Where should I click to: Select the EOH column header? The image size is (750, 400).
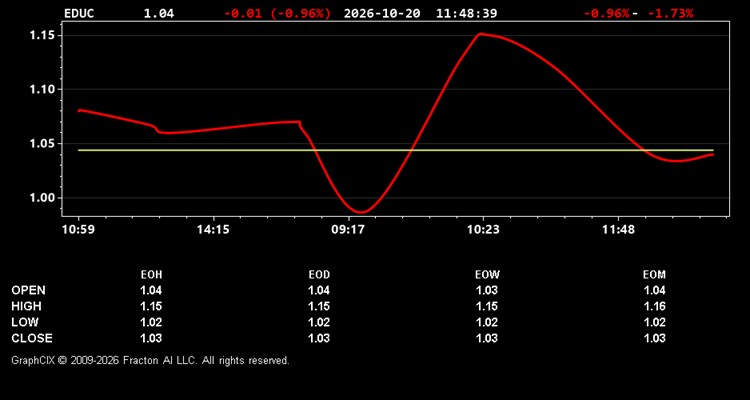pyautogui.click(x=151, y=275)
